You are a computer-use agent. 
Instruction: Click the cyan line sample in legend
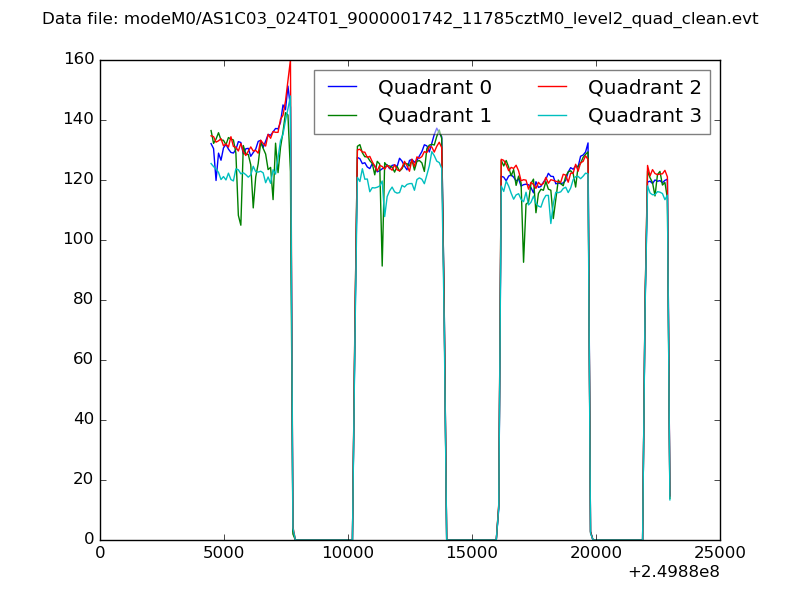553,116
